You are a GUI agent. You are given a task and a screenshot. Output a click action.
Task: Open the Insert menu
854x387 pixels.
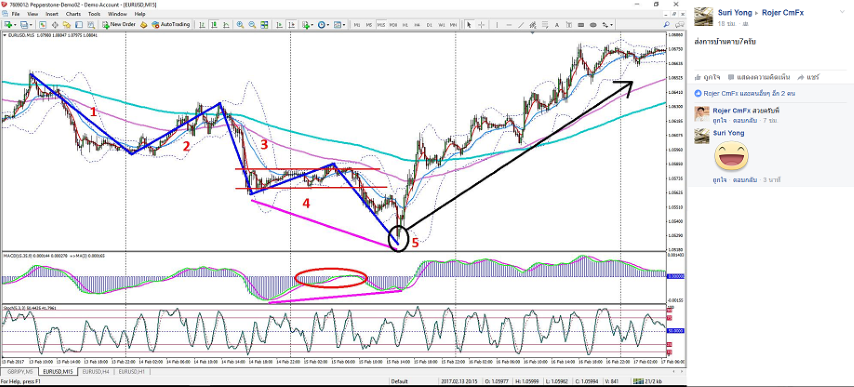[52, 14]
